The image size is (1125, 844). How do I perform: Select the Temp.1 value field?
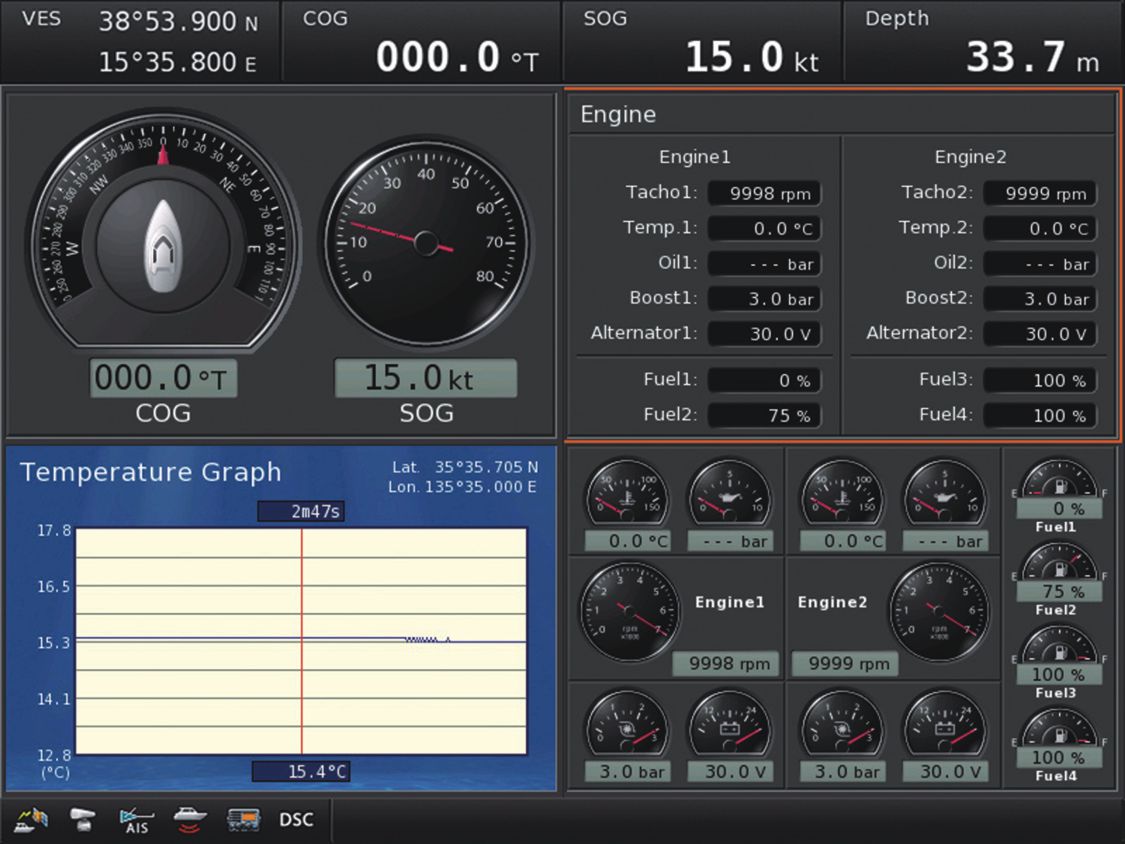point(764,228)
